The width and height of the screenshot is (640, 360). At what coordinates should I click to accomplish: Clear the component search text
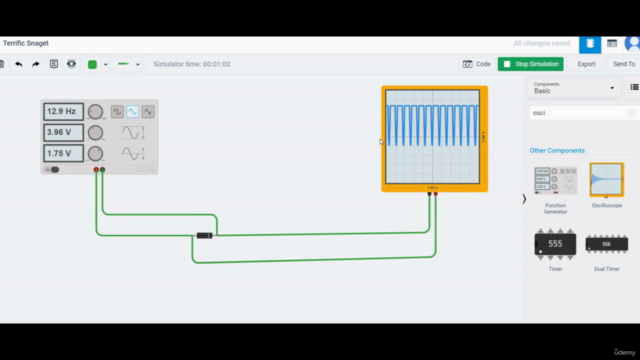(x=631, y=113)
